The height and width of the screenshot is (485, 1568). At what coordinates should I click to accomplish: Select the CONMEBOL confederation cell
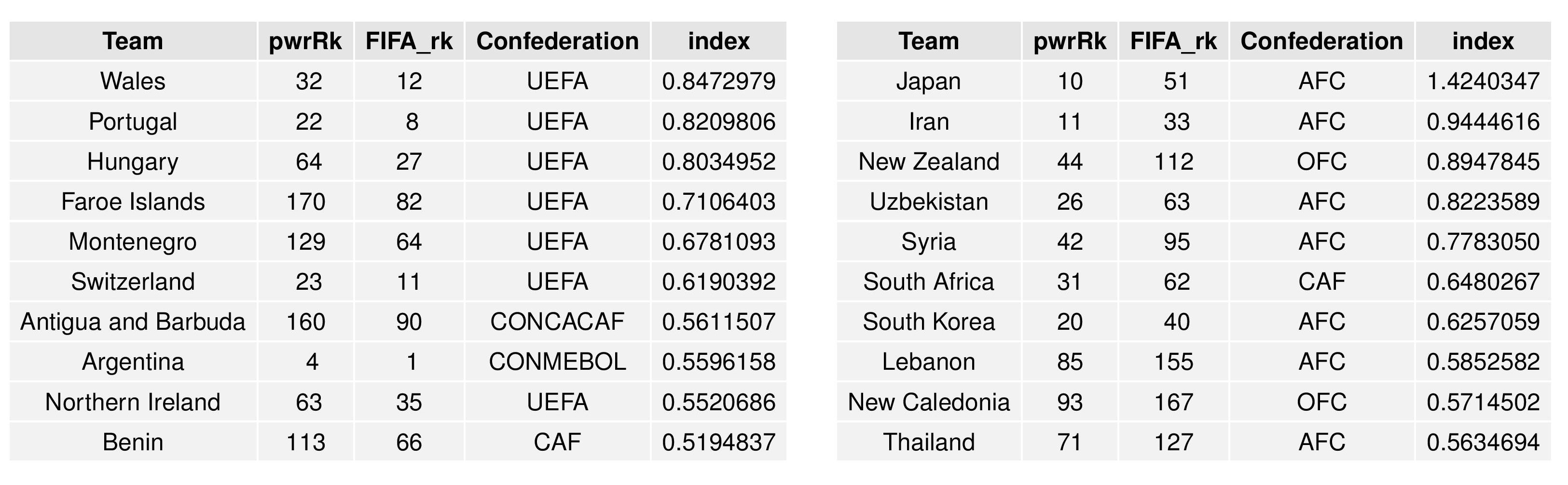[557, 362]
